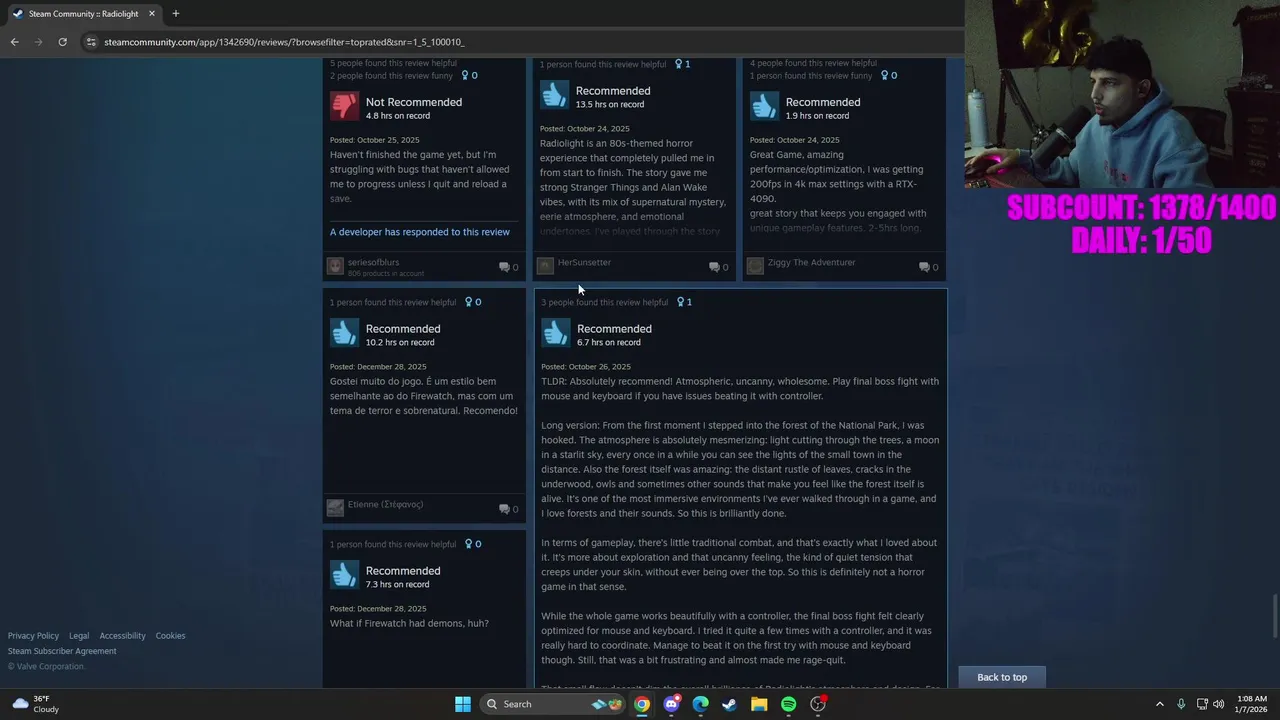Click the taskbar Search box

click(x=552, y=704)
